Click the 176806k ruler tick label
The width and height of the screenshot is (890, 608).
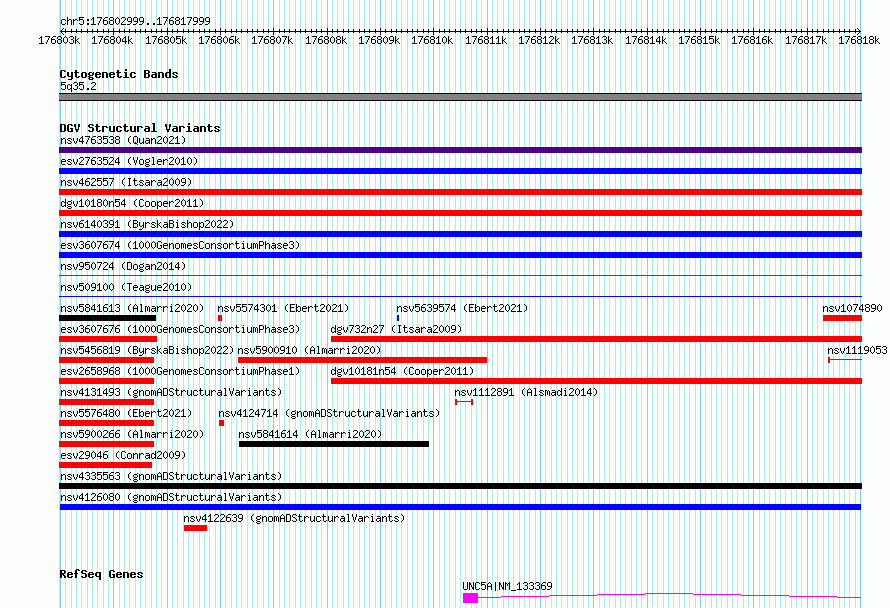pos(219,40)
